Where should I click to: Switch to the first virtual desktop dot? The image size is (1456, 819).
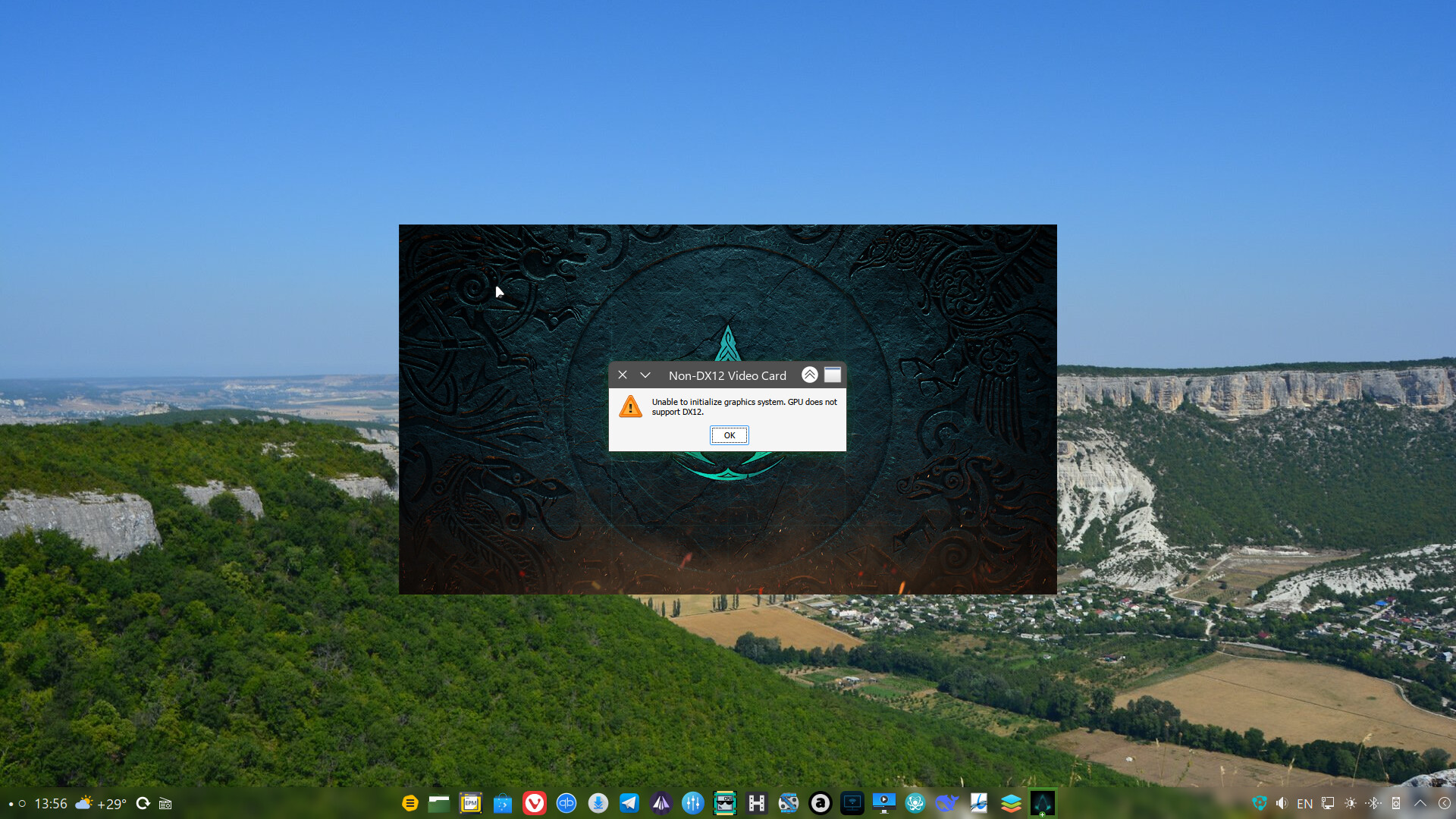[x=11, y=804]
